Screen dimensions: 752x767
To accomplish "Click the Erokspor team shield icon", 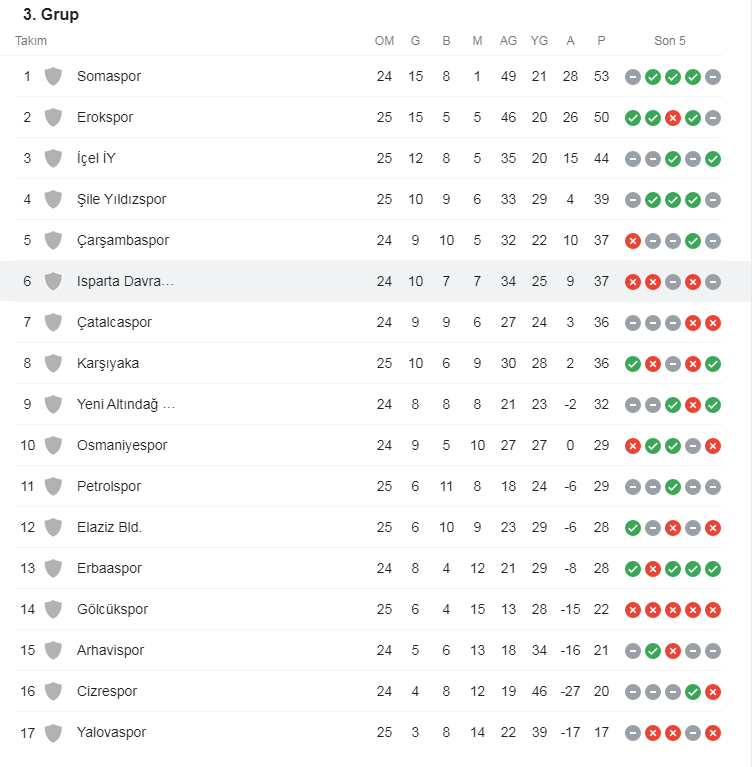I will click(x=53, y=118).
